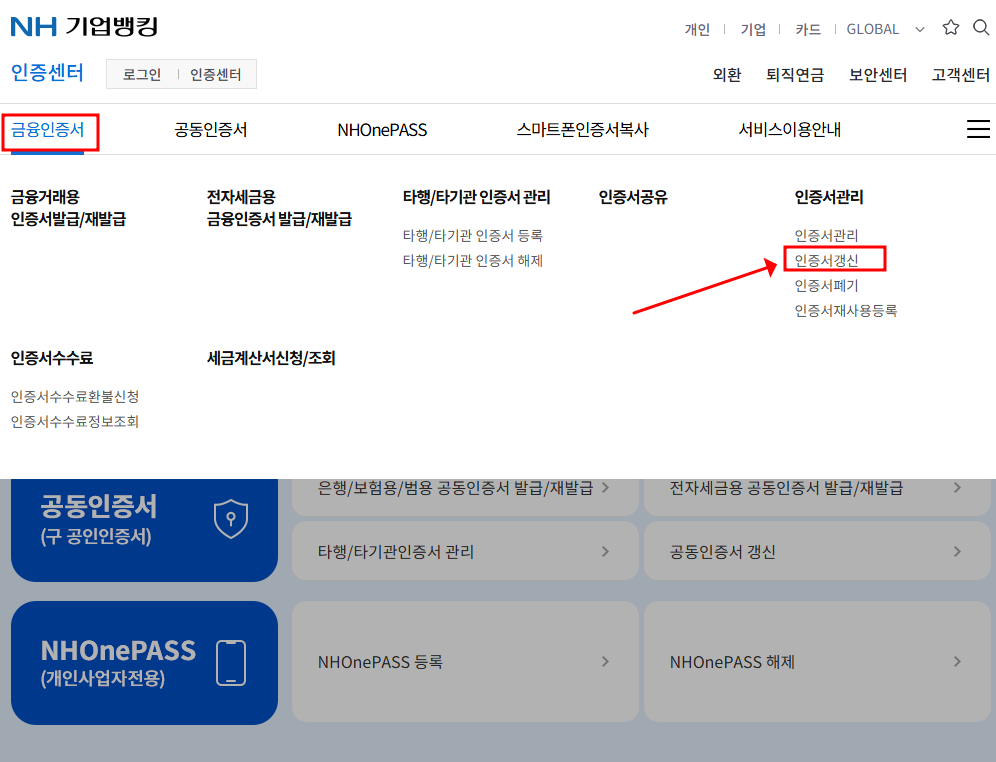
Task: Click the 카드 site link
Action: point(808,29)
